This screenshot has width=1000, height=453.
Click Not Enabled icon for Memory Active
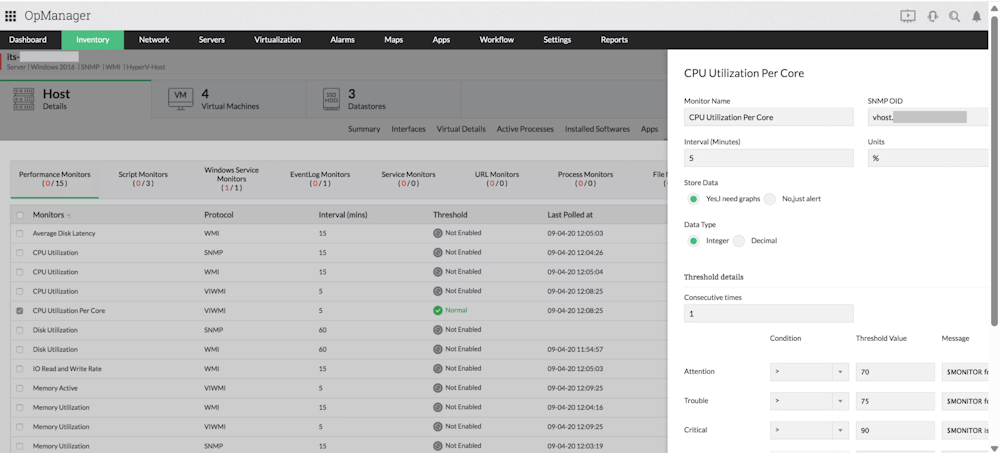pyautogui.click(x=438, y=388)
